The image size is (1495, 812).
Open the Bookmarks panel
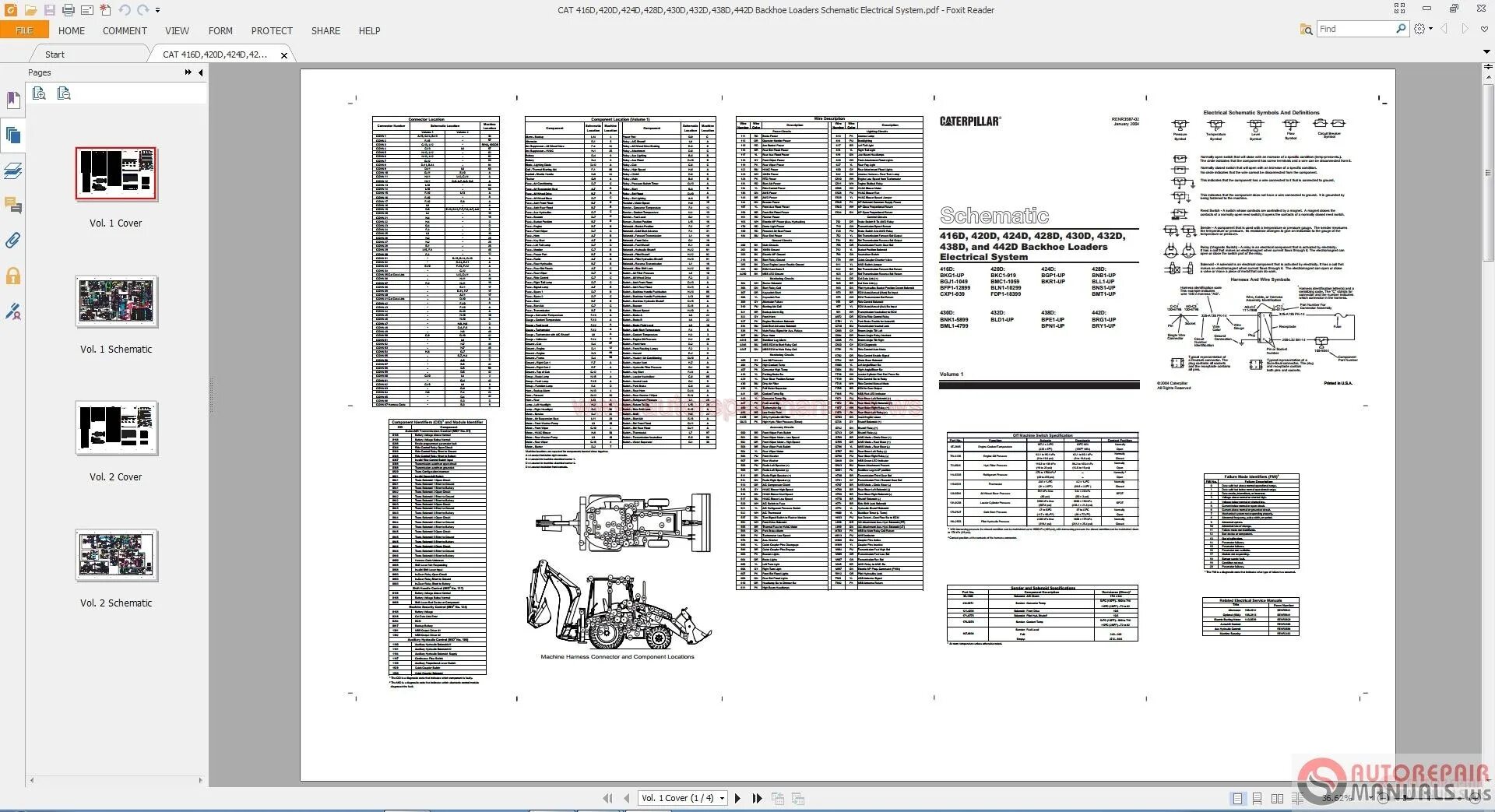(x=12, y=100)
